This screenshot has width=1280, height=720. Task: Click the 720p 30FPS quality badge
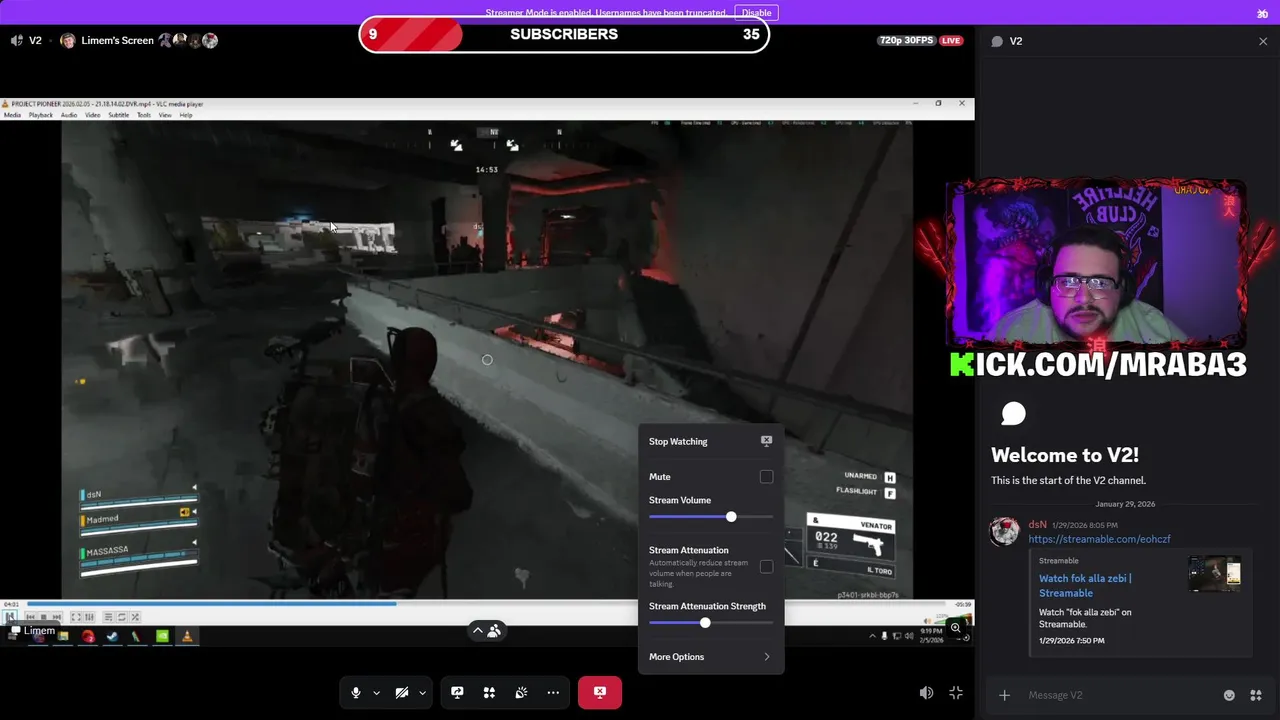[x=907, y=41]
